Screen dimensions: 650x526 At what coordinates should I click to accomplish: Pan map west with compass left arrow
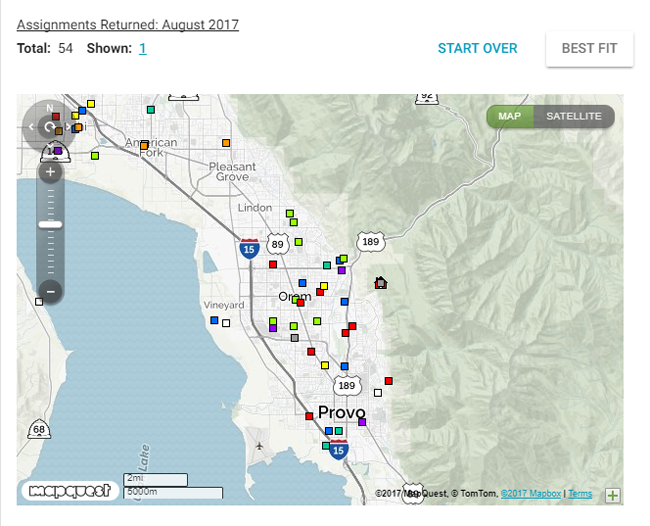(31, 126)
